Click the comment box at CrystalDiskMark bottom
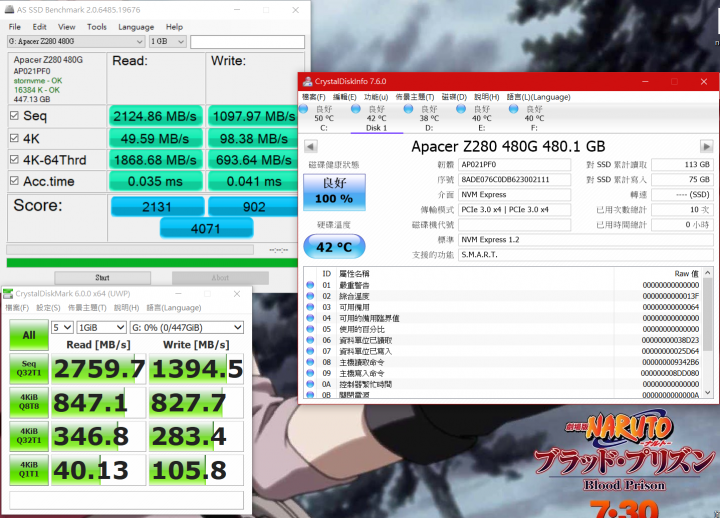The image size is (720, 518). [x=126, y=500]
